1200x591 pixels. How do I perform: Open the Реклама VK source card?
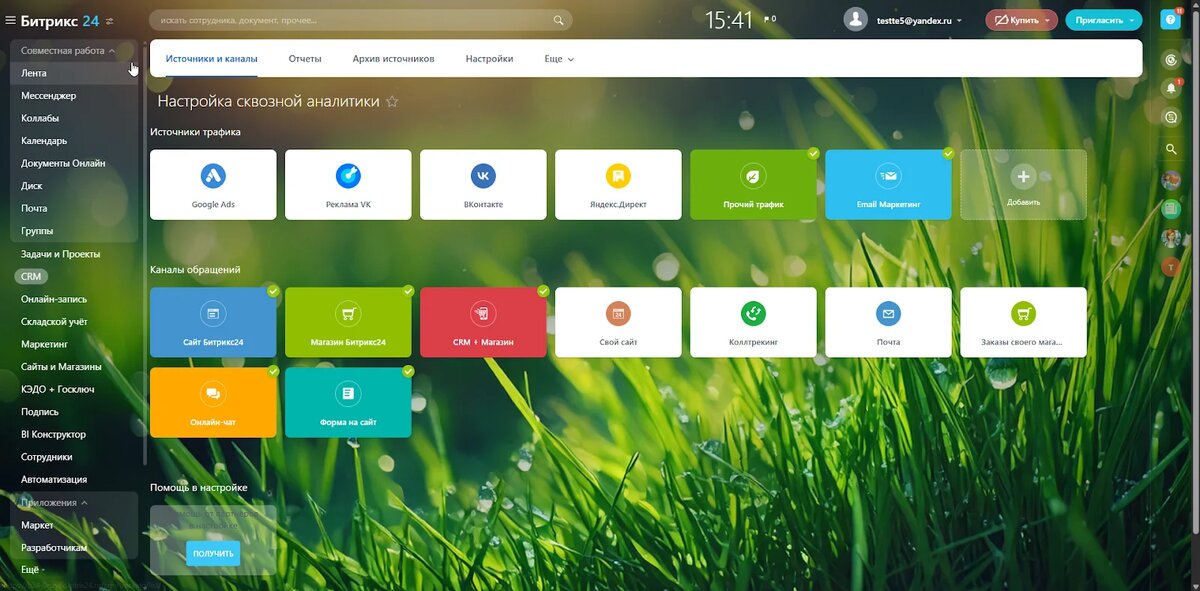coord(348,185)
